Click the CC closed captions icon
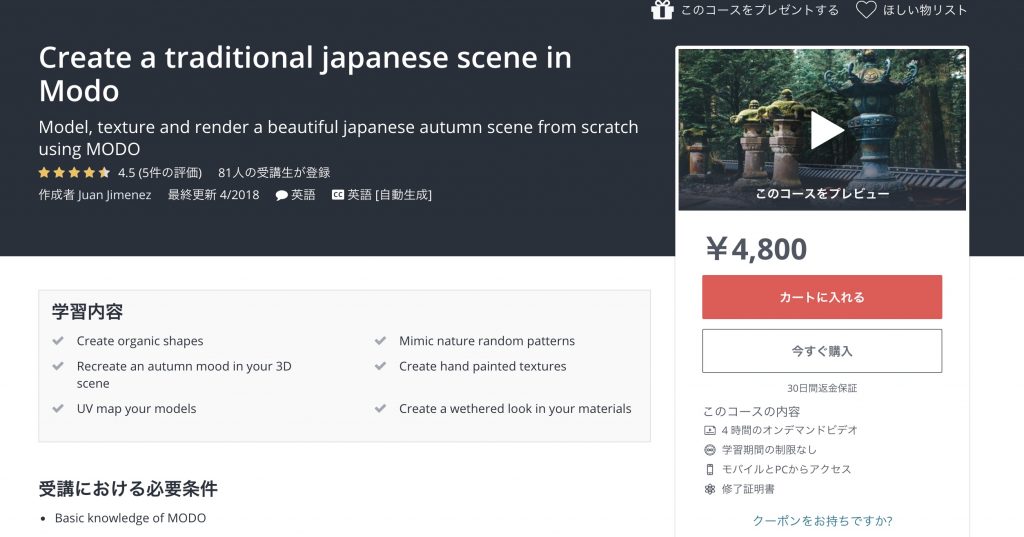 [x=338, y=195]
